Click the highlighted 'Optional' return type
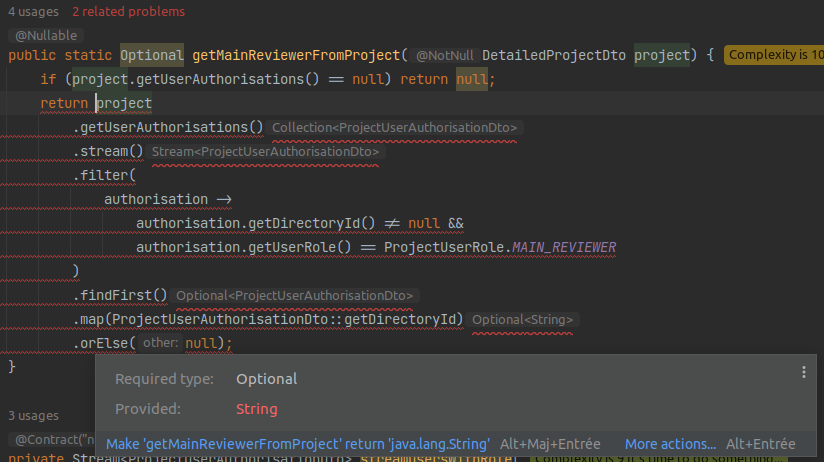 pos(152,55)
